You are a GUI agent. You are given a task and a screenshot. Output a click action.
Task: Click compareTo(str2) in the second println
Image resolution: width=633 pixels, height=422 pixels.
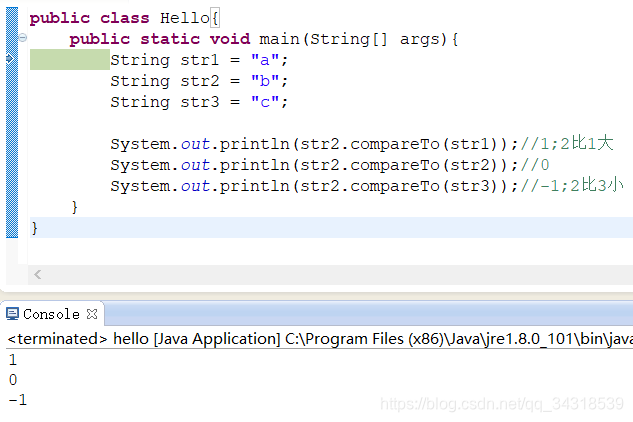(423, 165)
